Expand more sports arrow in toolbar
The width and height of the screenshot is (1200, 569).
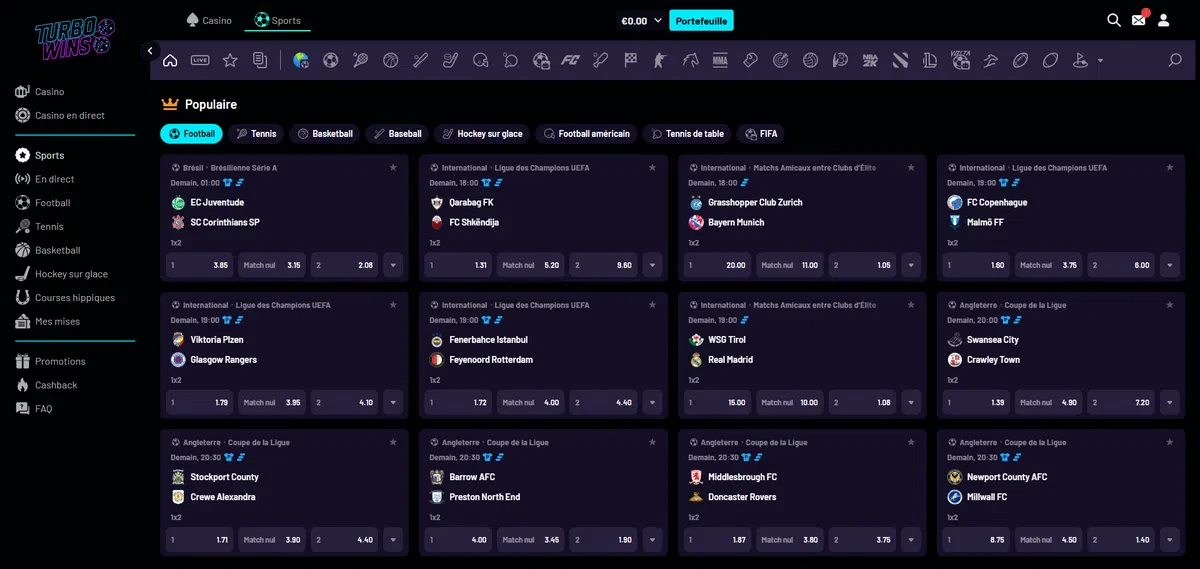pos(1101,60)
